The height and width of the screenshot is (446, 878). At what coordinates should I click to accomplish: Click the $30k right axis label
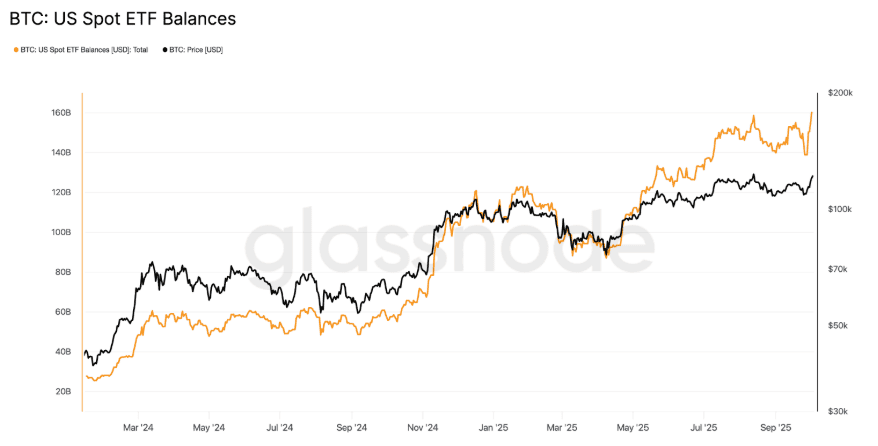[838, 411]
